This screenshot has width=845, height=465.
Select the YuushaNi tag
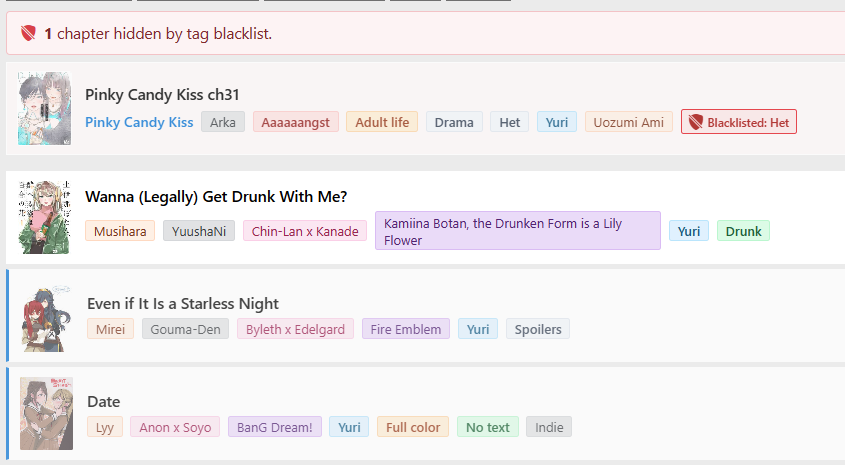tap(199, 231)
